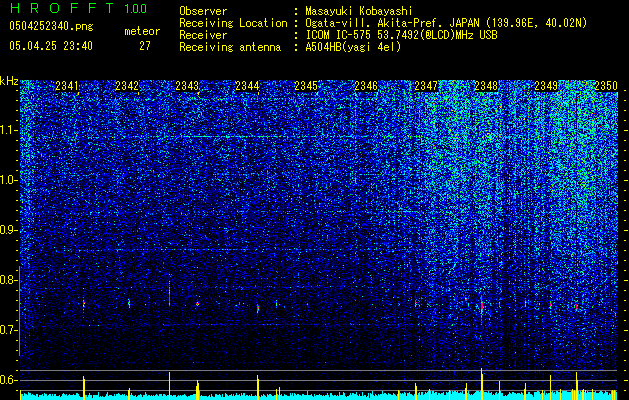Click the 2343 time marker
The width and height of the screenshot is (629, 400).
pos(187,86)
